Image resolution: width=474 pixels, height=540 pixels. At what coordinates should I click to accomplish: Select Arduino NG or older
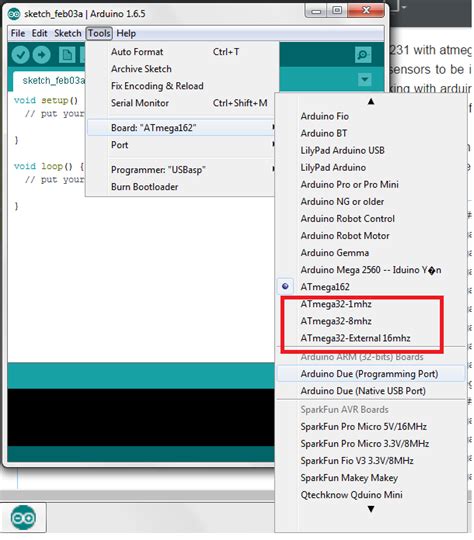pos(371,202)
